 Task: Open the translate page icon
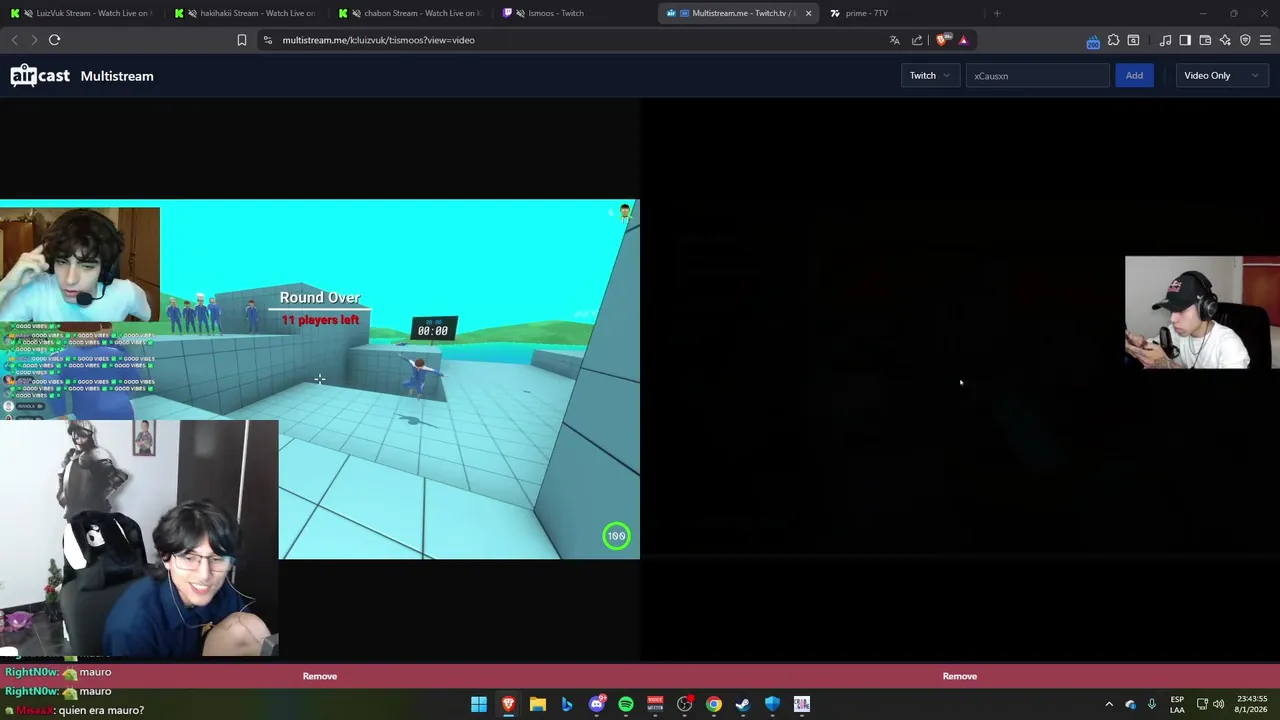coord(894,40)
